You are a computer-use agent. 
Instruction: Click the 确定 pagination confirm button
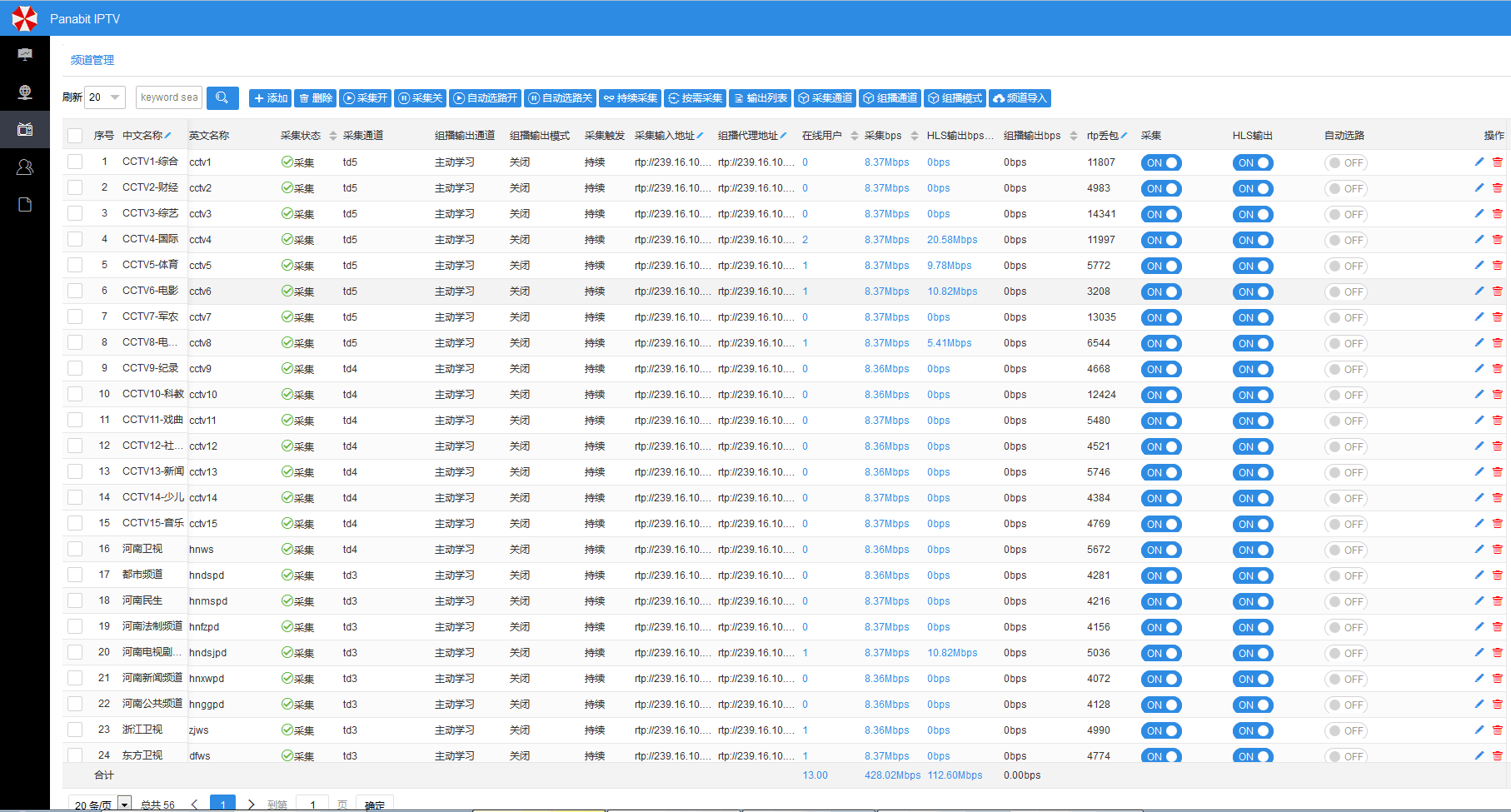[375, 805]
